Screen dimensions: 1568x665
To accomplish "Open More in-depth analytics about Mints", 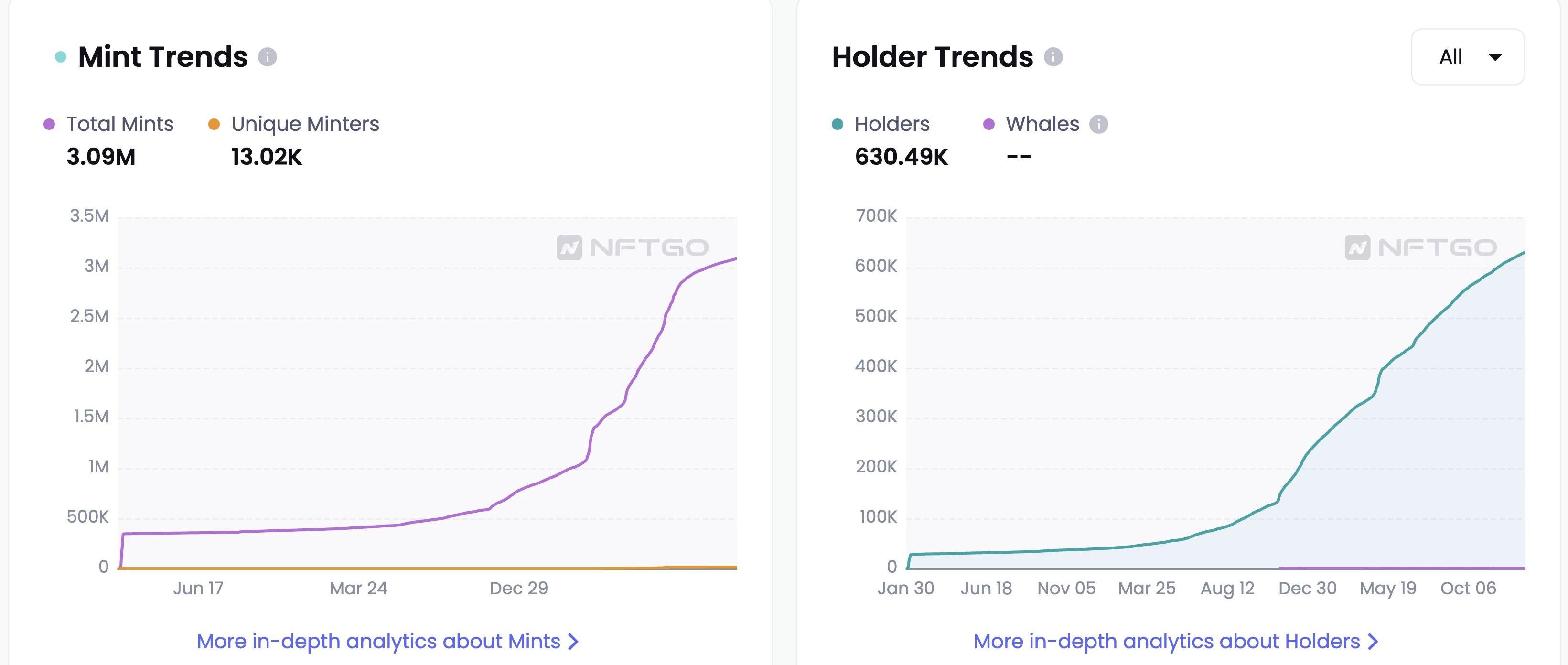I will tap(378, 641).
